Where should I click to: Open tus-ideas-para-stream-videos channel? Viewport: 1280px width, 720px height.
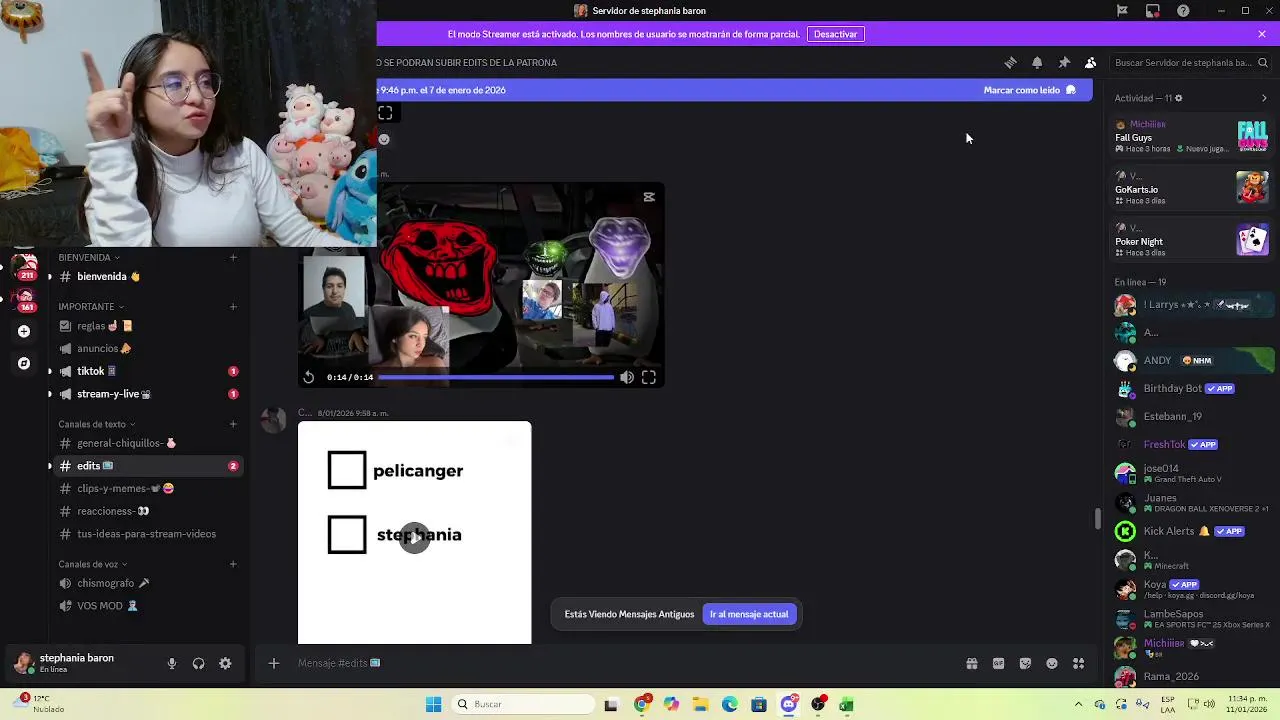pyautogui.click(x=147, y=534)
